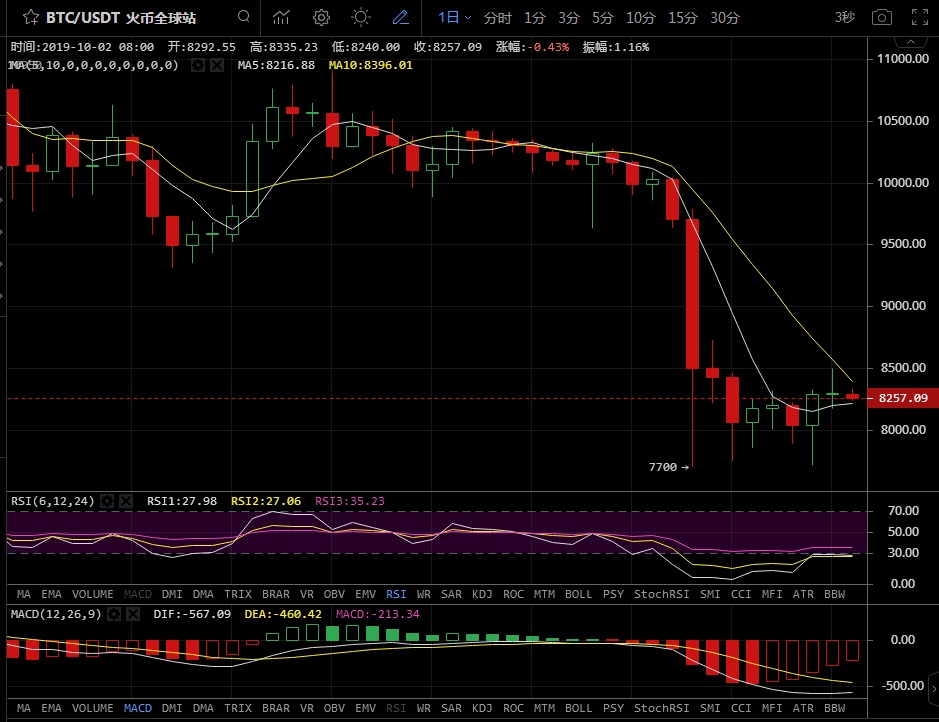Open chart settings gear icon
This screenshot has height=722, width=939.
tap(321, 17)
